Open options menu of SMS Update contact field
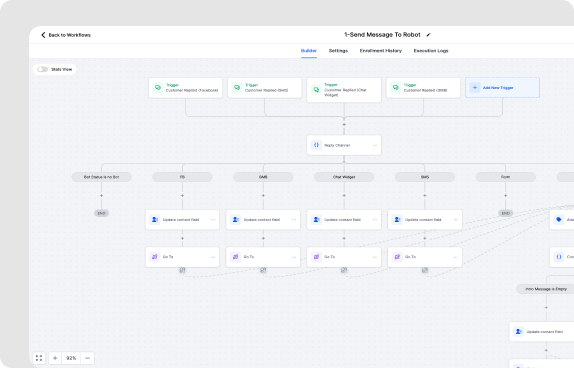Image resolution: width=574 pixels, height=368 pixels. point(456,220)
